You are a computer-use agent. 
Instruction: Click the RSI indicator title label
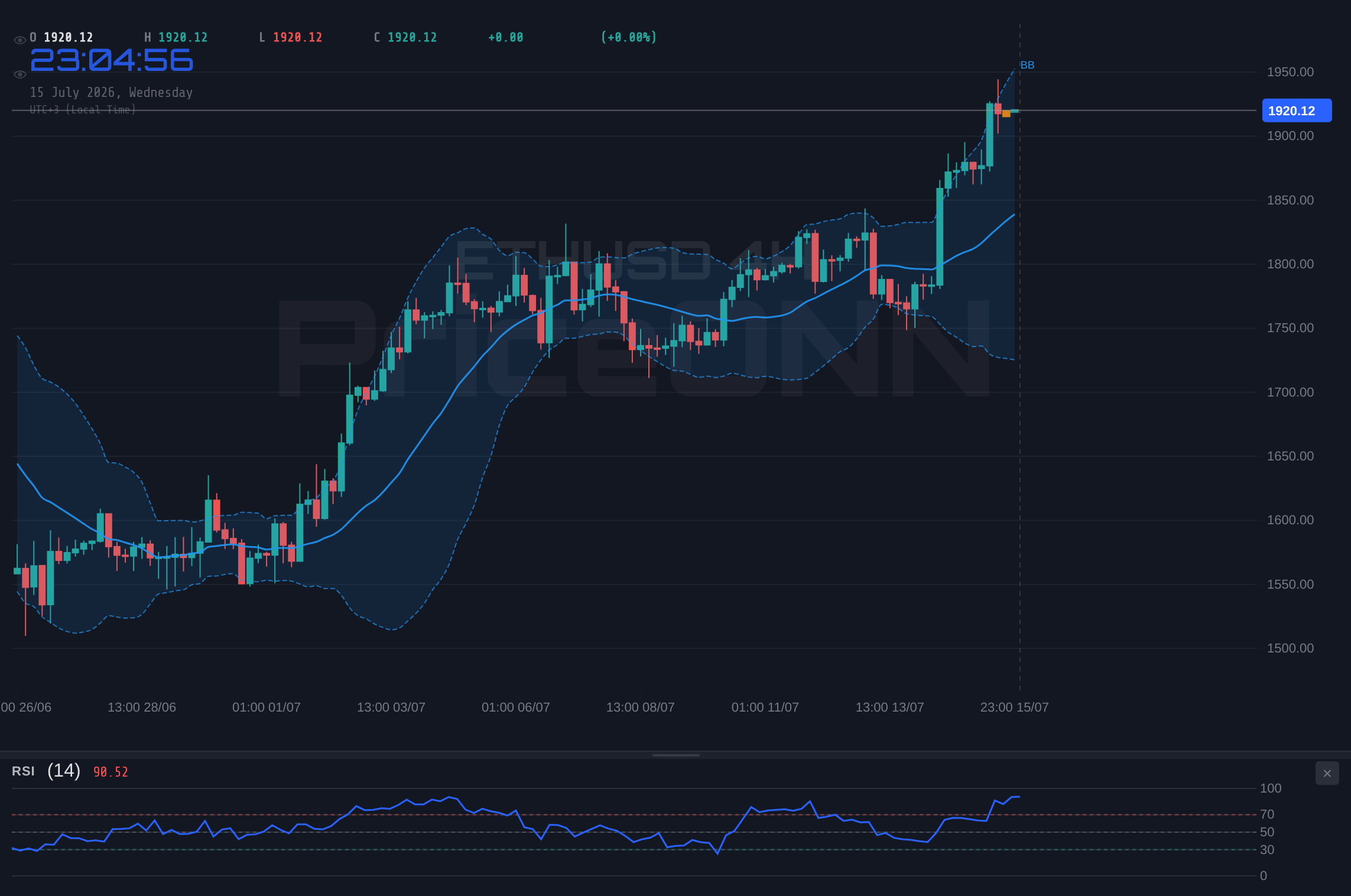click(23, 771)
